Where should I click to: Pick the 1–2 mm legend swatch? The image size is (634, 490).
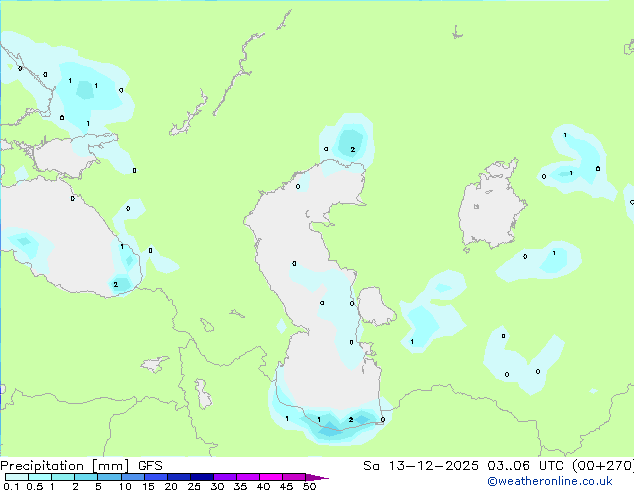pos(63,477)
